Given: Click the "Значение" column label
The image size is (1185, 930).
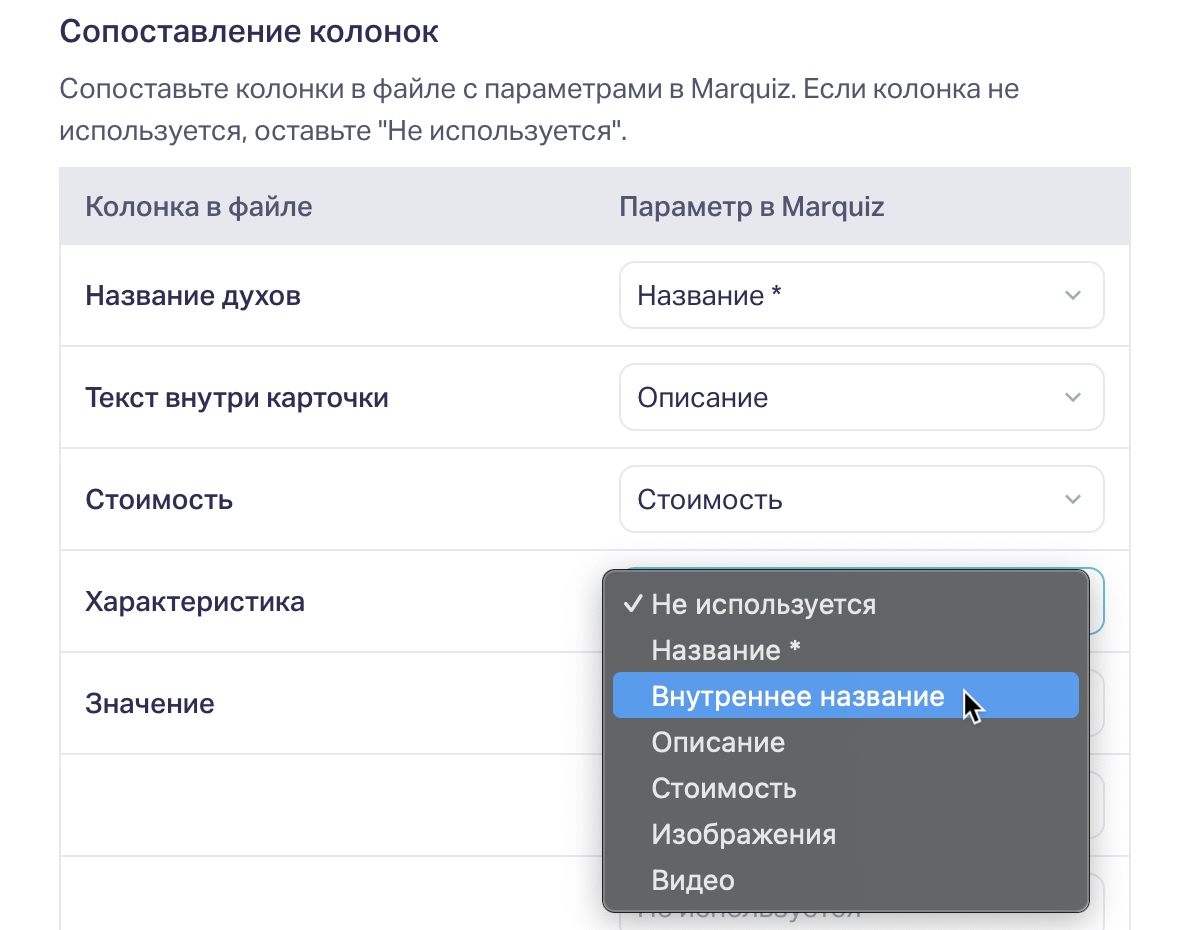Looking at the screenshot, I should 150,704.
